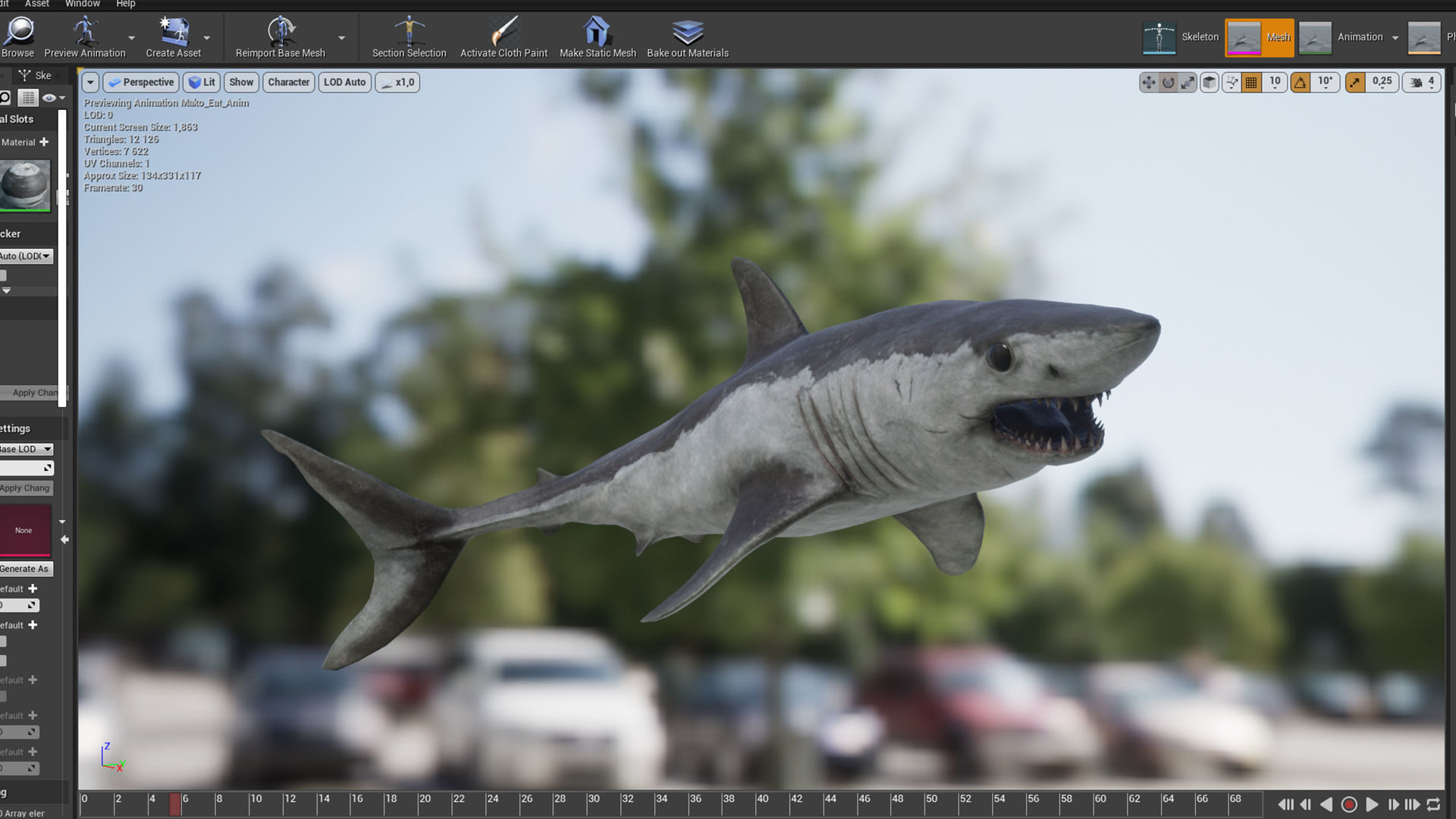
Task: Open the Show viewport options button
Action: pos(241,82)
